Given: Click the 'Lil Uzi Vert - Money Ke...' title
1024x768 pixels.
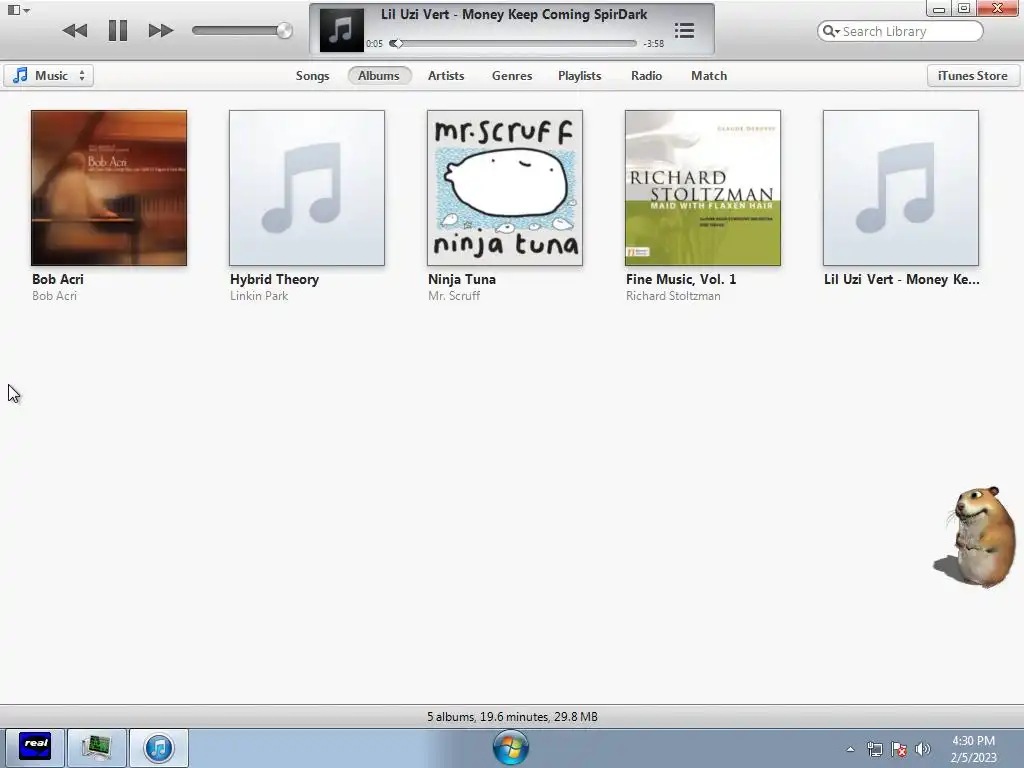Looking at the screenshot, I should point(901,280).
